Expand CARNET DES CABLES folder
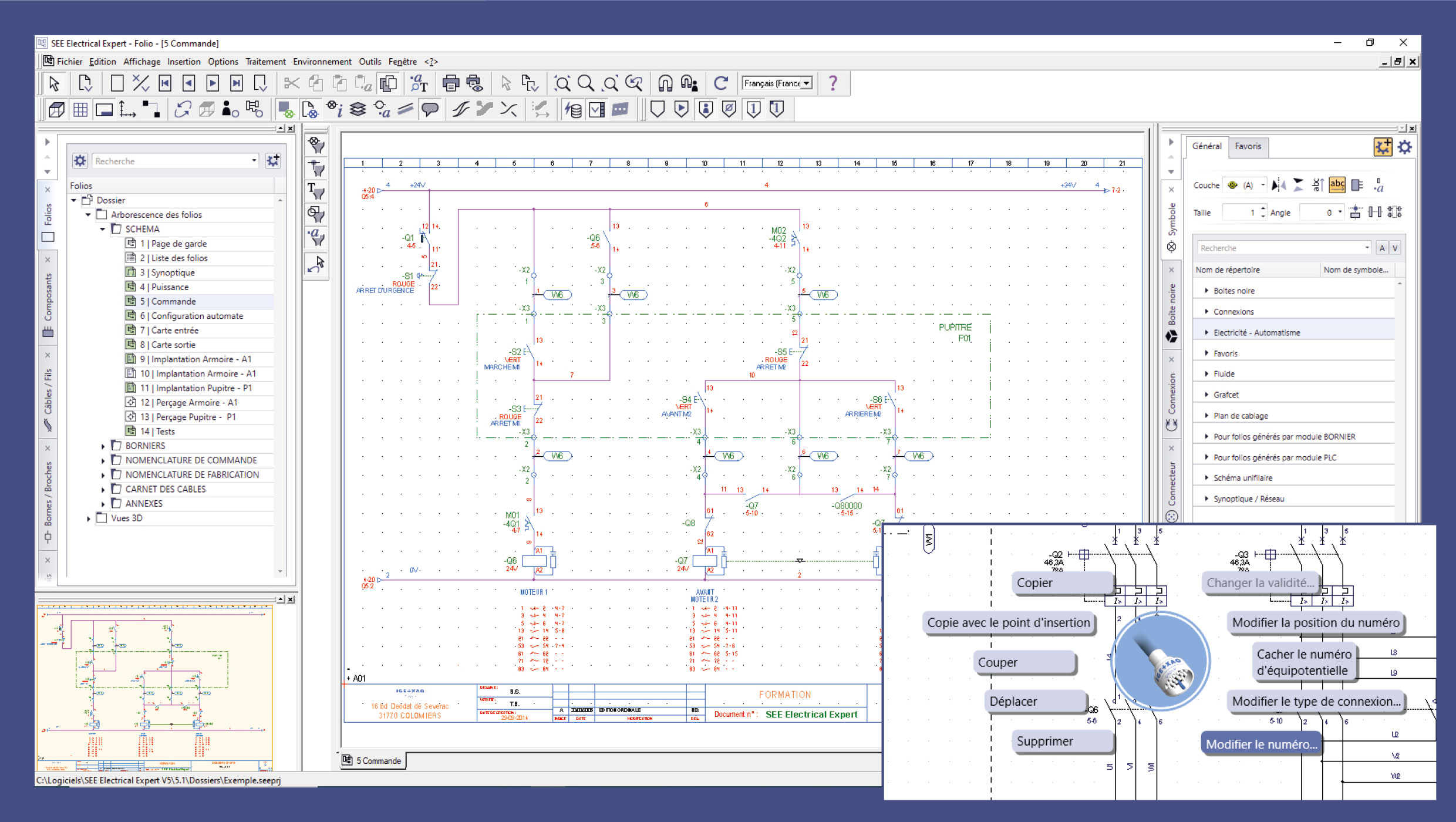Screen dimensions: 1456x822 pos(103,490)
